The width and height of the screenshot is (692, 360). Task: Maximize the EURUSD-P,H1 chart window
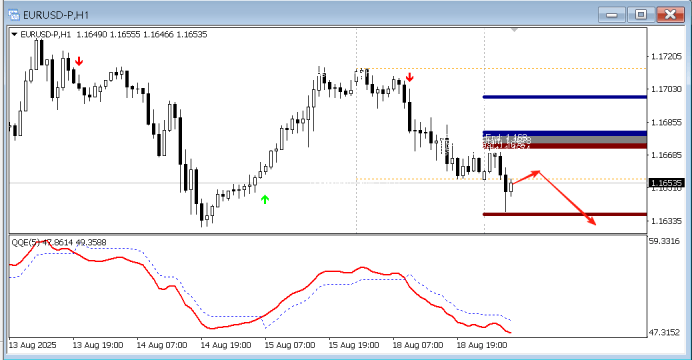coord(641,15)
